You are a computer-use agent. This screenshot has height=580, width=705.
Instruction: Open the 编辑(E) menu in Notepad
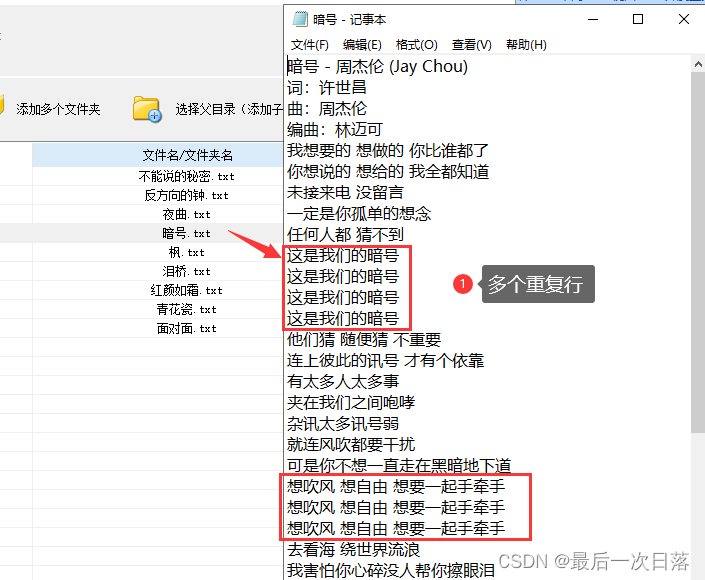362,45
